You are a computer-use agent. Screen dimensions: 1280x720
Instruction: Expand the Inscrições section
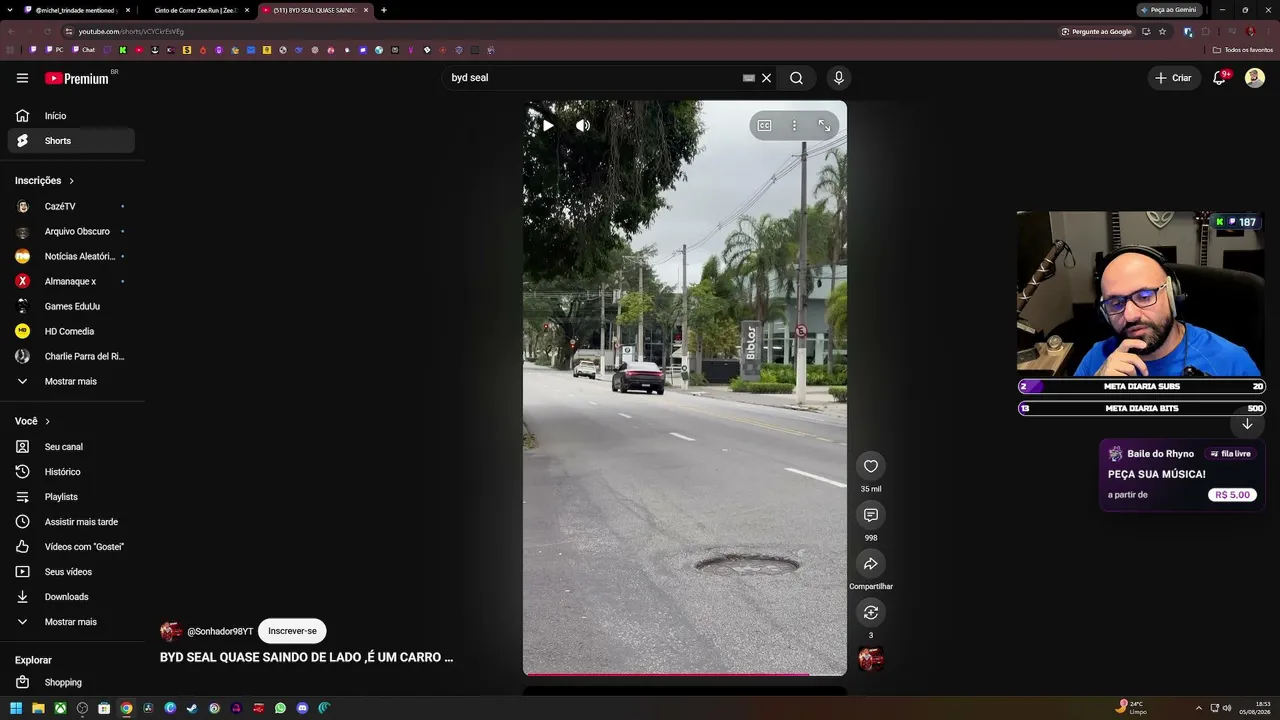tap(45, 181)
